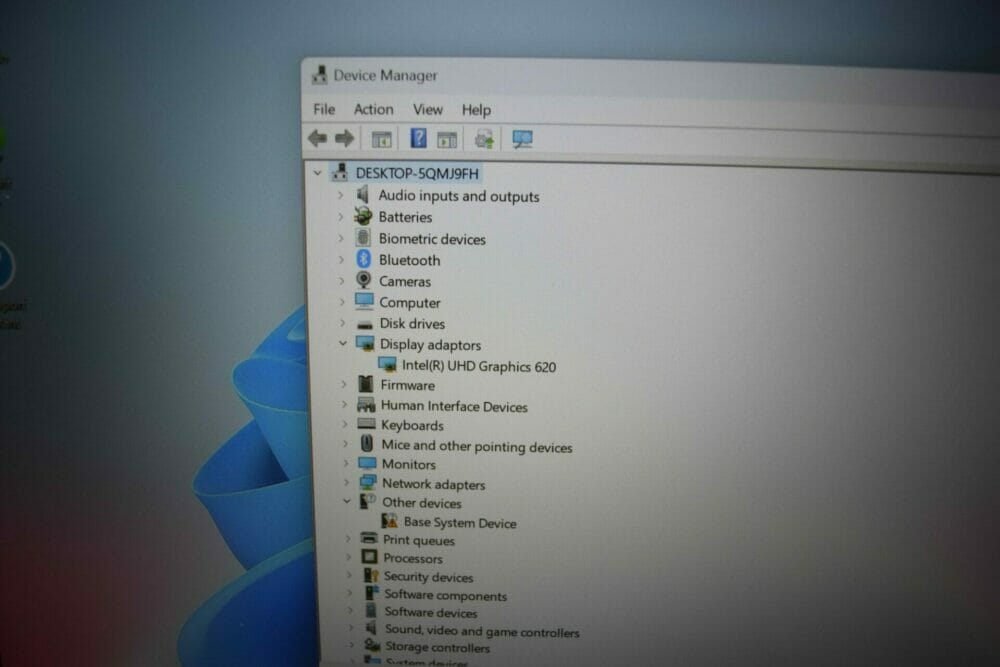Viewport: 1000px width, 667px height.
Task: Open the Action menu
Action: coord(374,109)
